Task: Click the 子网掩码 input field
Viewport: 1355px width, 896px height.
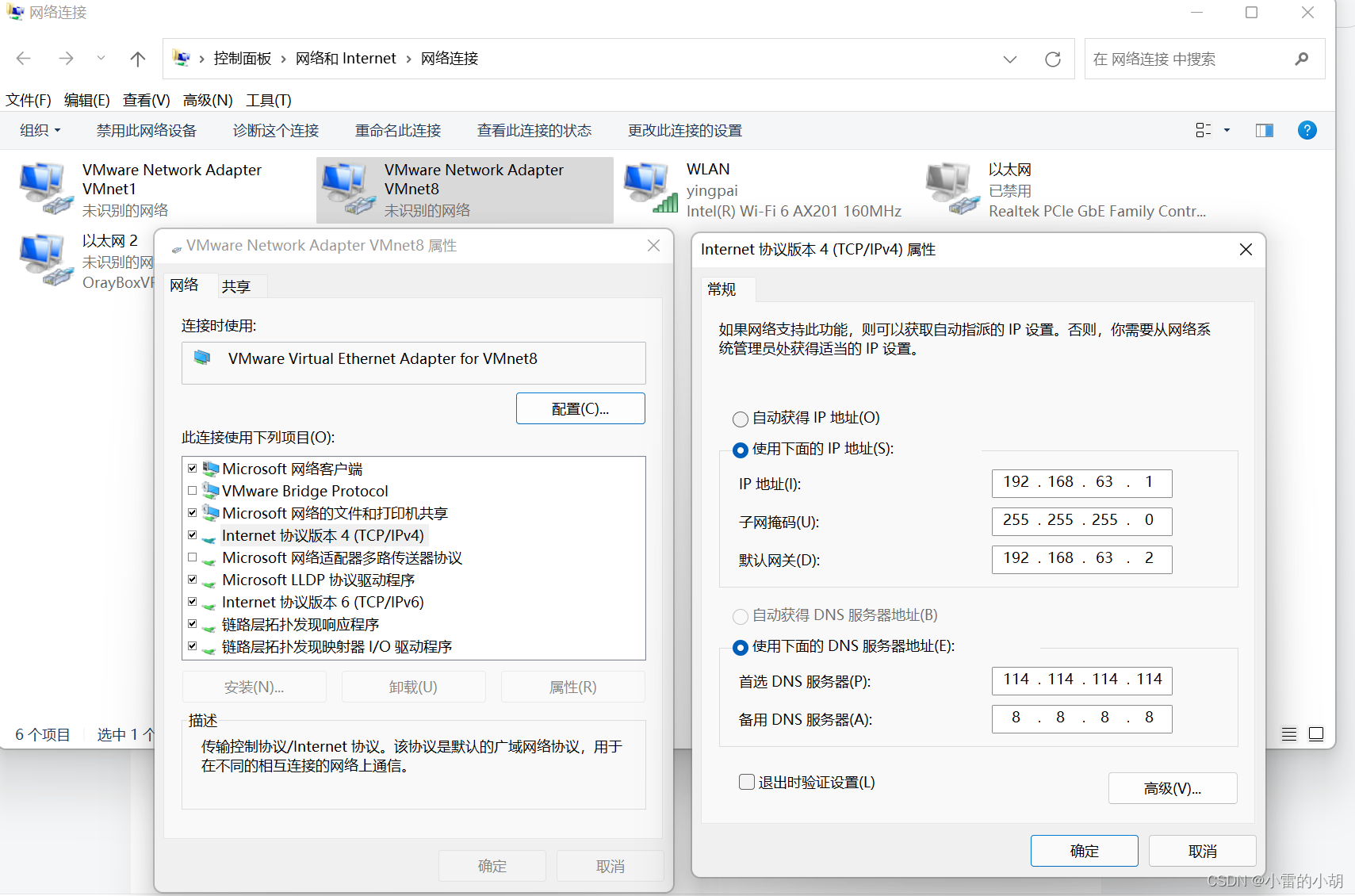Action: [x=1082, y=520]
